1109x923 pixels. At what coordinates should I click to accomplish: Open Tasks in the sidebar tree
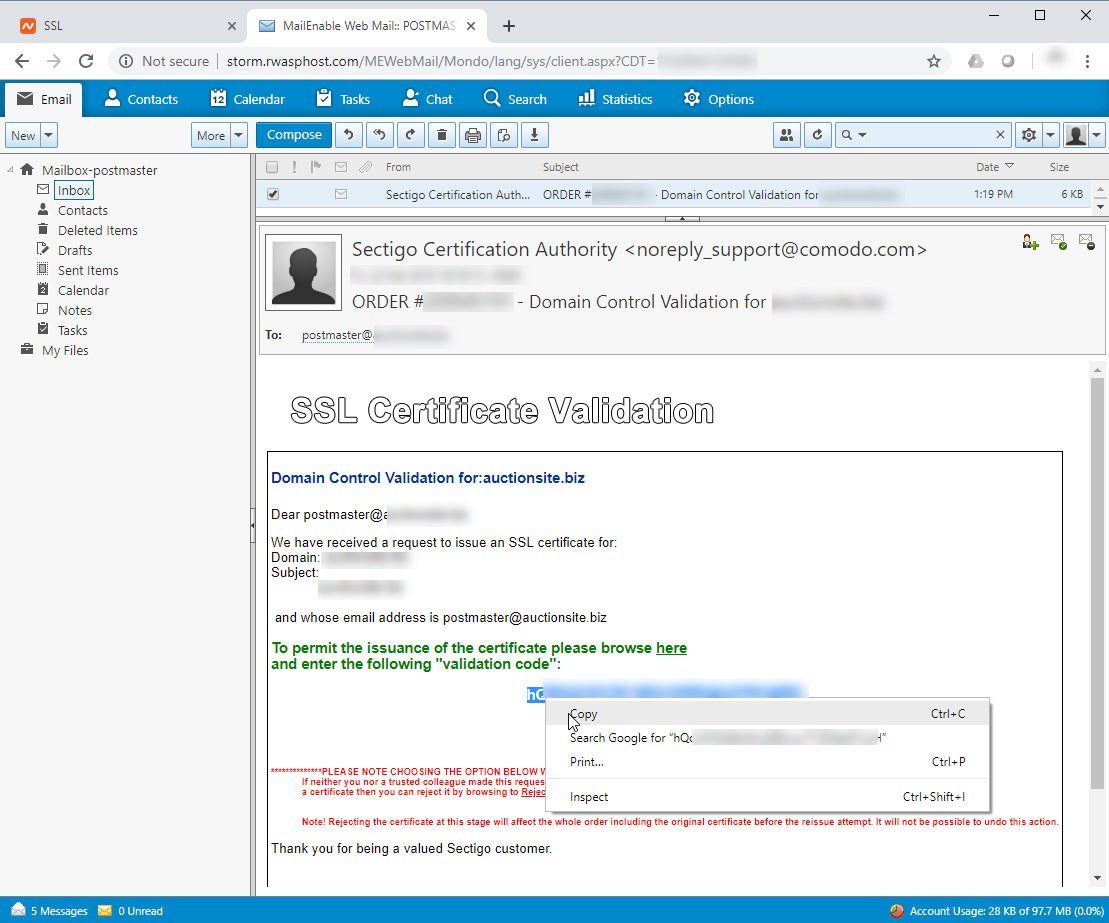73,330
